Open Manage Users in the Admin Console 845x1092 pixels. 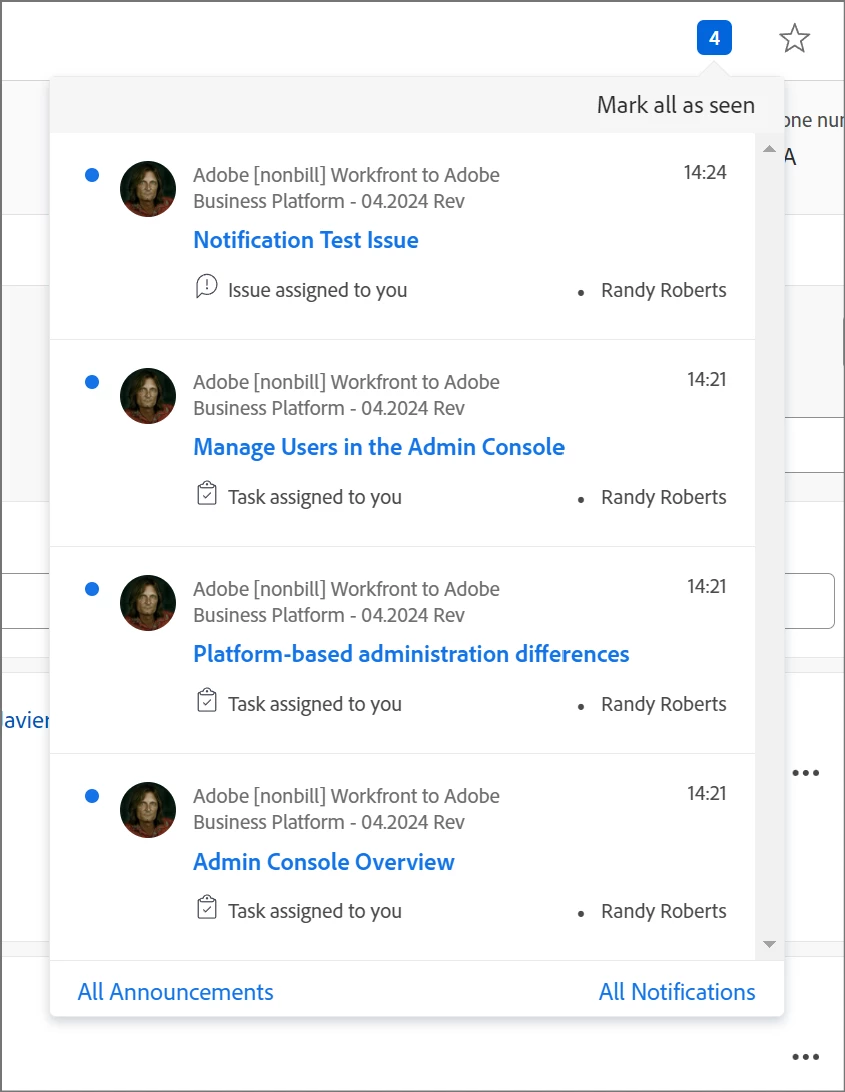pos(379,446)
